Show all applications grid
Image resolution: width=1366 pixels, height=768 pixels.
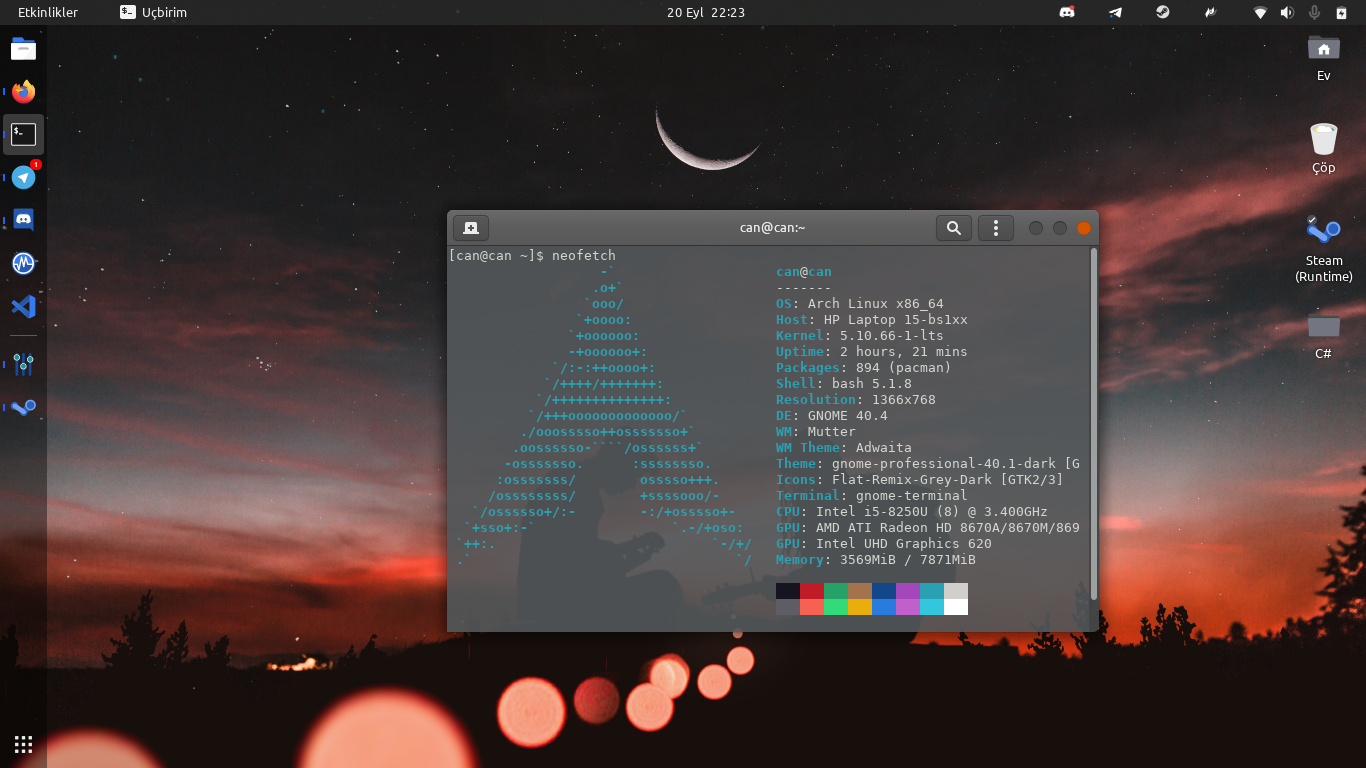pos(24,744)
